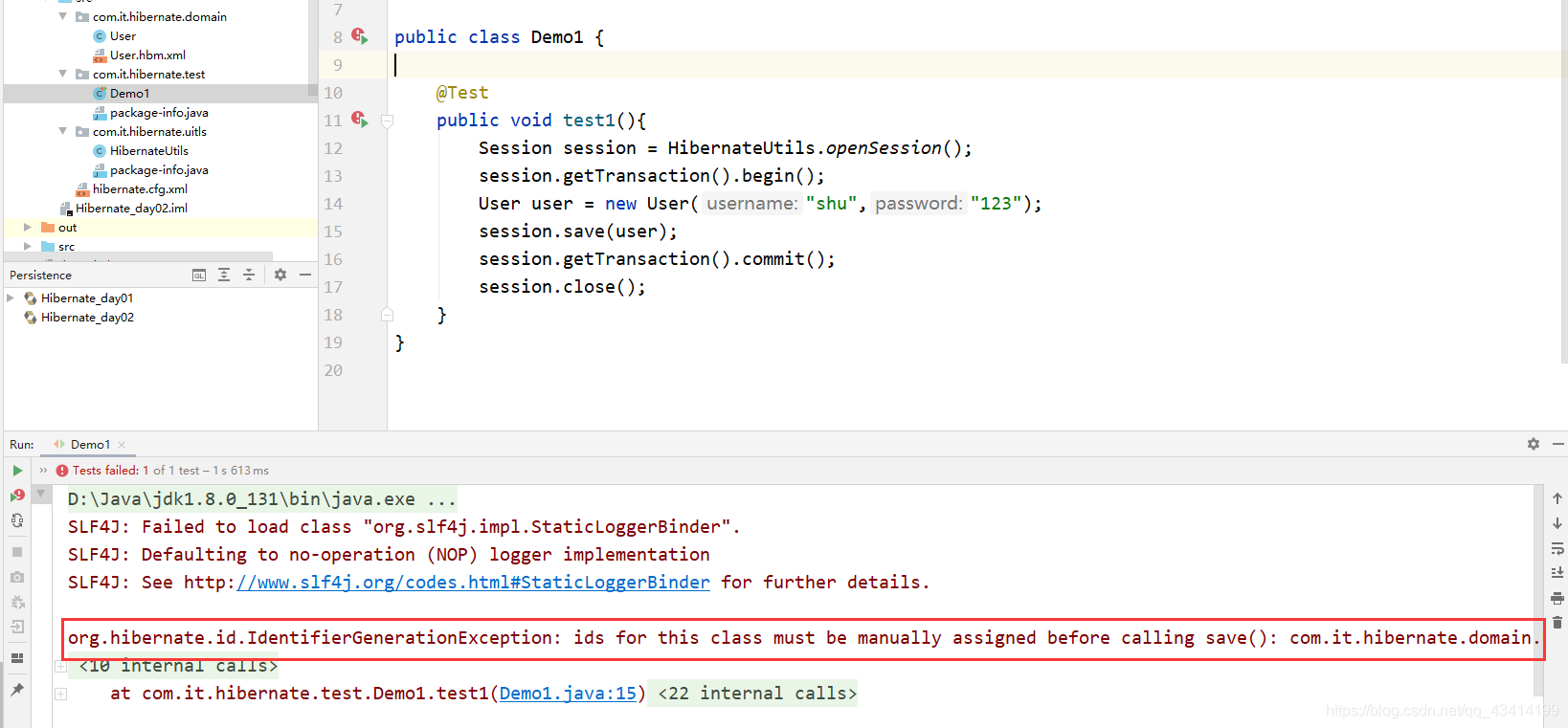Viewport: 1568px width, 728px height.
Task: Toggle soft-wrap in console output
Action: click(x=1557, y=548)
